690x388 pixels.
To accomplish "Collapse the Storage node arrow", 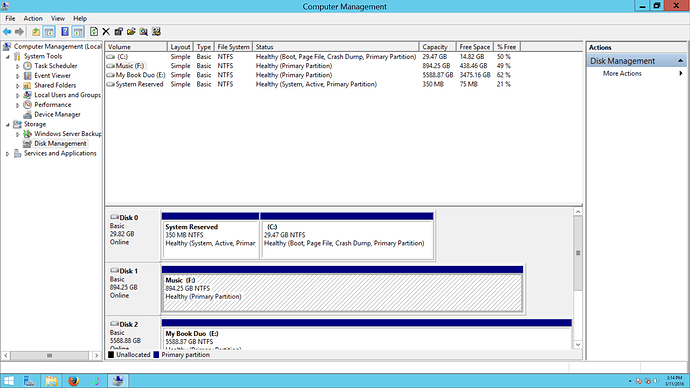I will pos(7,124).
